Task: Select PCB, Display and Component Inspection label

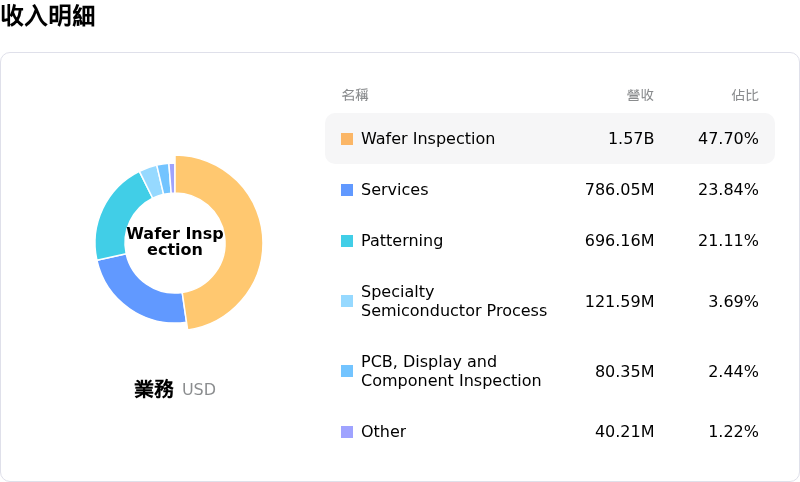Action: point(450,371)
